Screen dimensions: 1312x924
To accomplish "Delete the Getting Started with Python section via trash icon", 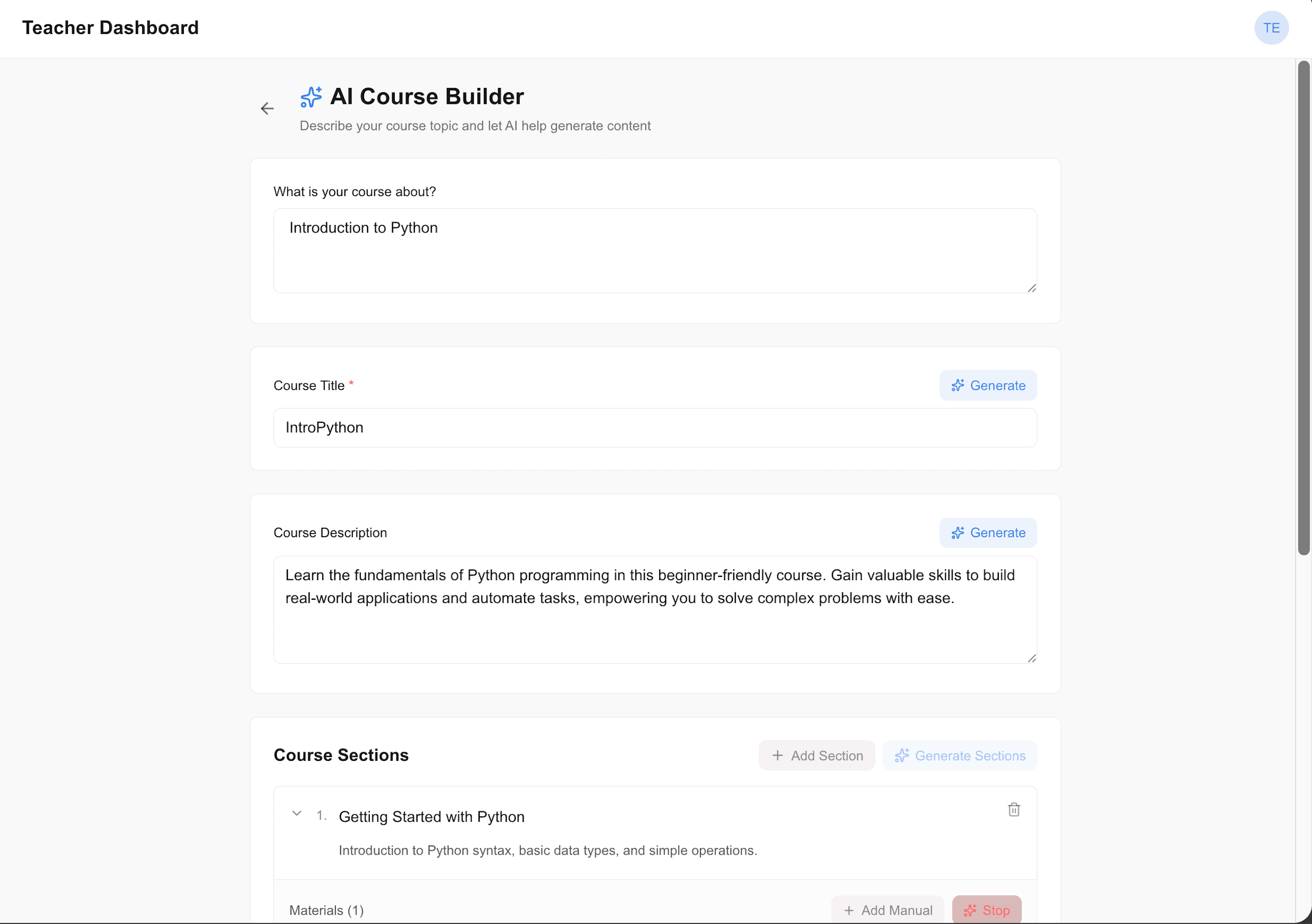I will pos(1014,810).
